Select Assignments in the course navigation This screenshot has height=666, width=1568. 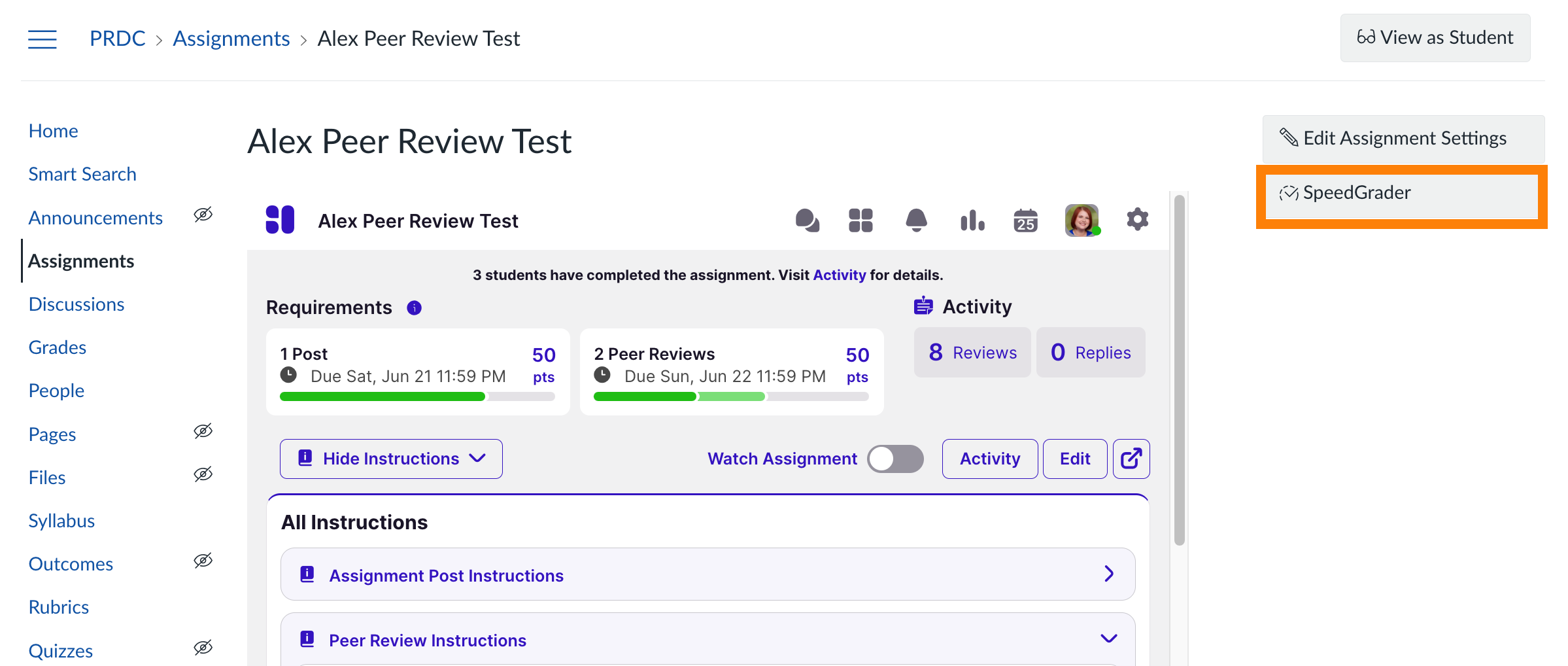point(81,260)
